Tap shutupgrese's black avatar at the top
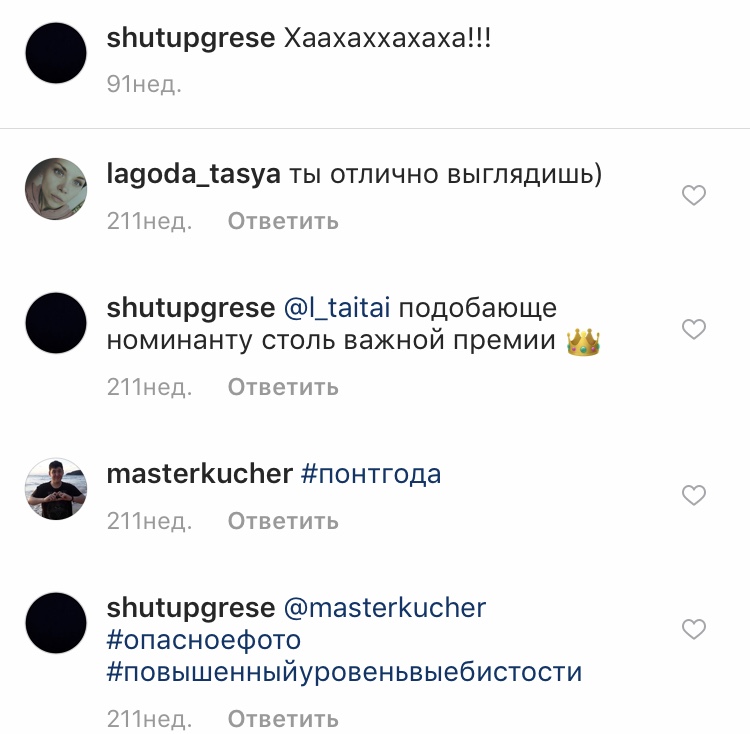Viewport: 750px width, 734px height. (x=56, y=53)
